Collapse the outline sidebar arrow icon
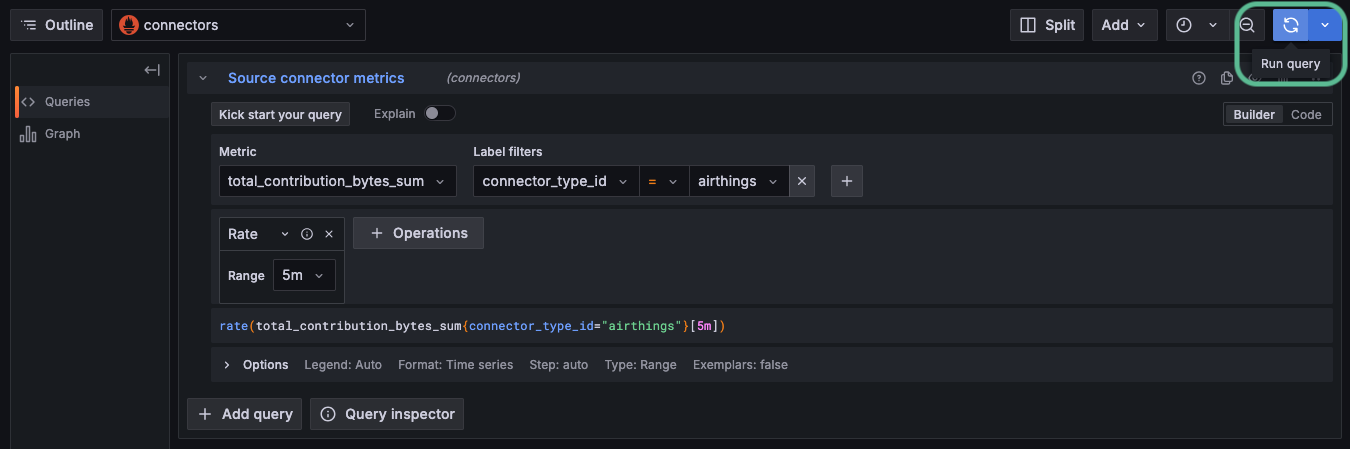1350x449 pixels. tap(152, 70)
